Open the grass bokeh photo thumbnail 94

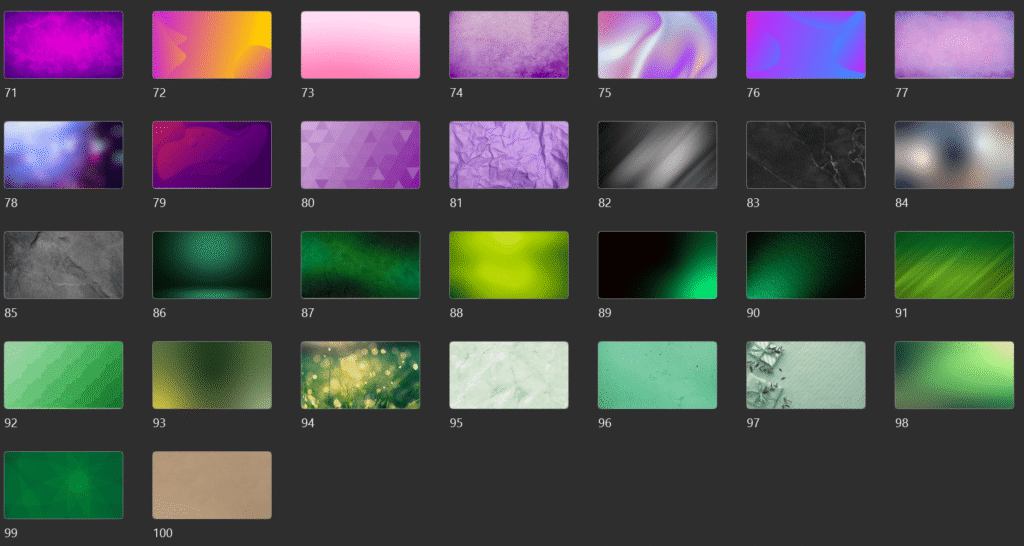360,375
